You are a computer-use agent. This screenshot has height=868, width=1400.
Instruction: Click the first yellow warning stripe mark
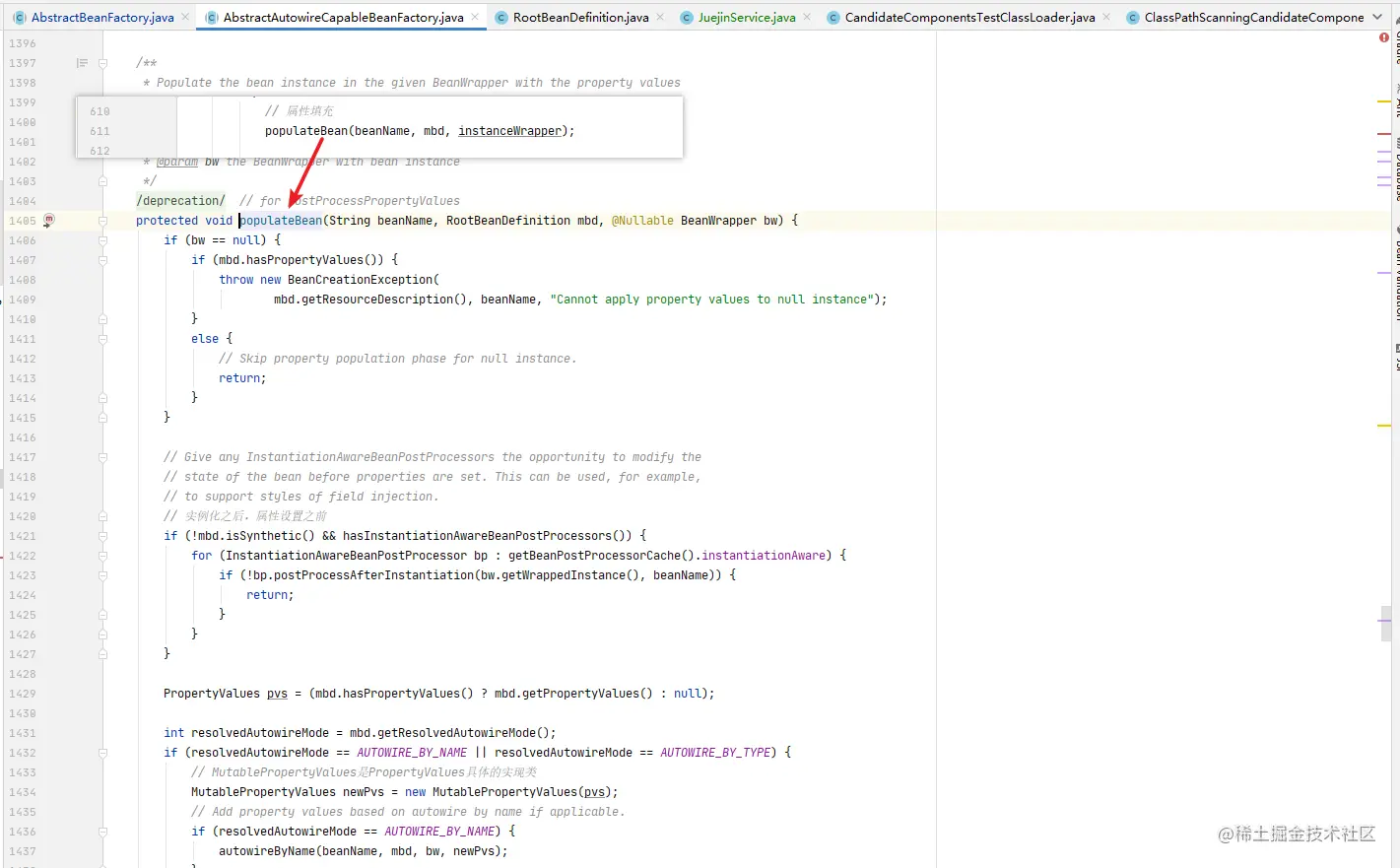click(1383, 101)
